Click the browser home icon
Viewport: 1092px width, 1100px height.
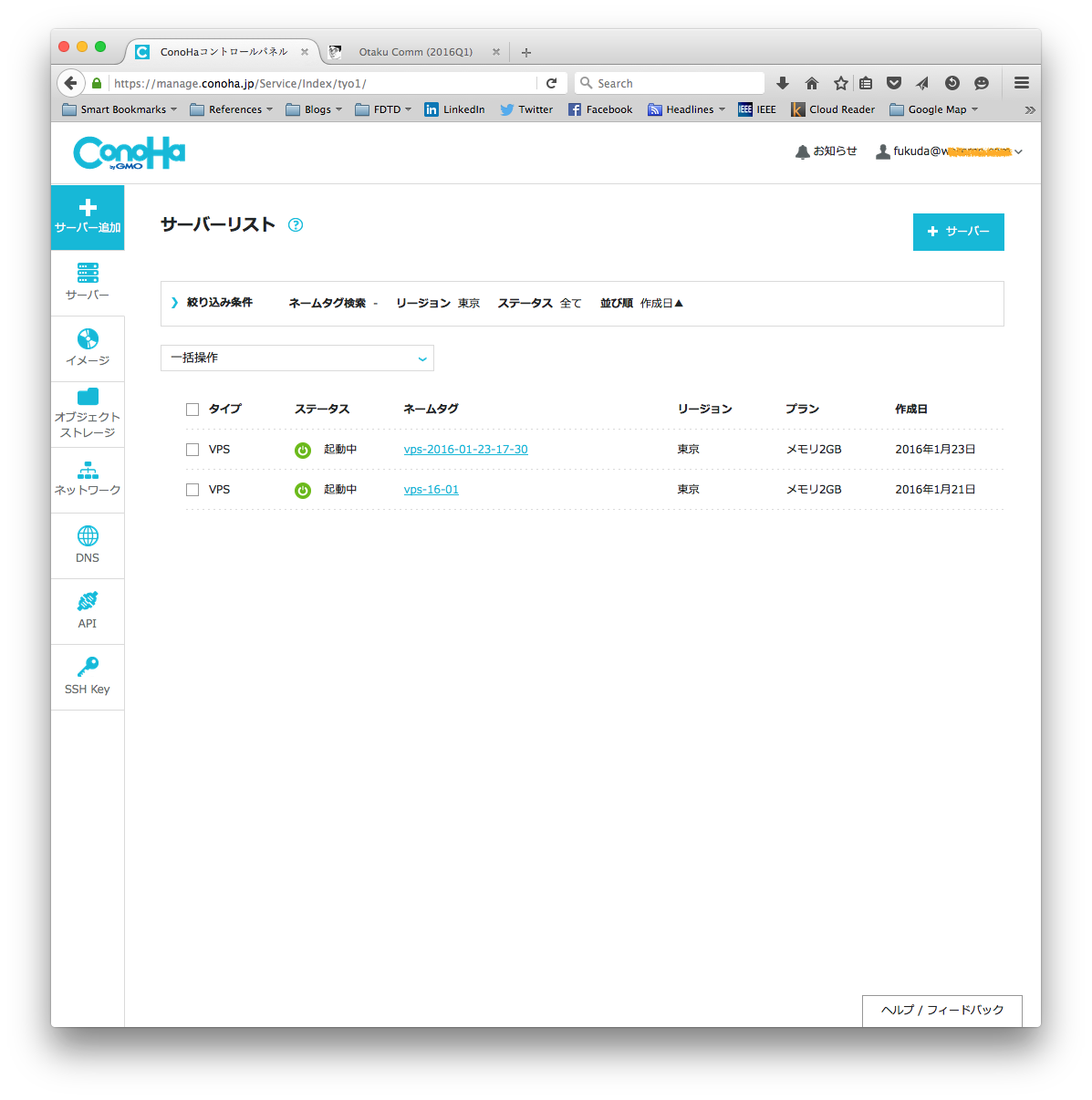pyautogui.click(x=812, y=83)
